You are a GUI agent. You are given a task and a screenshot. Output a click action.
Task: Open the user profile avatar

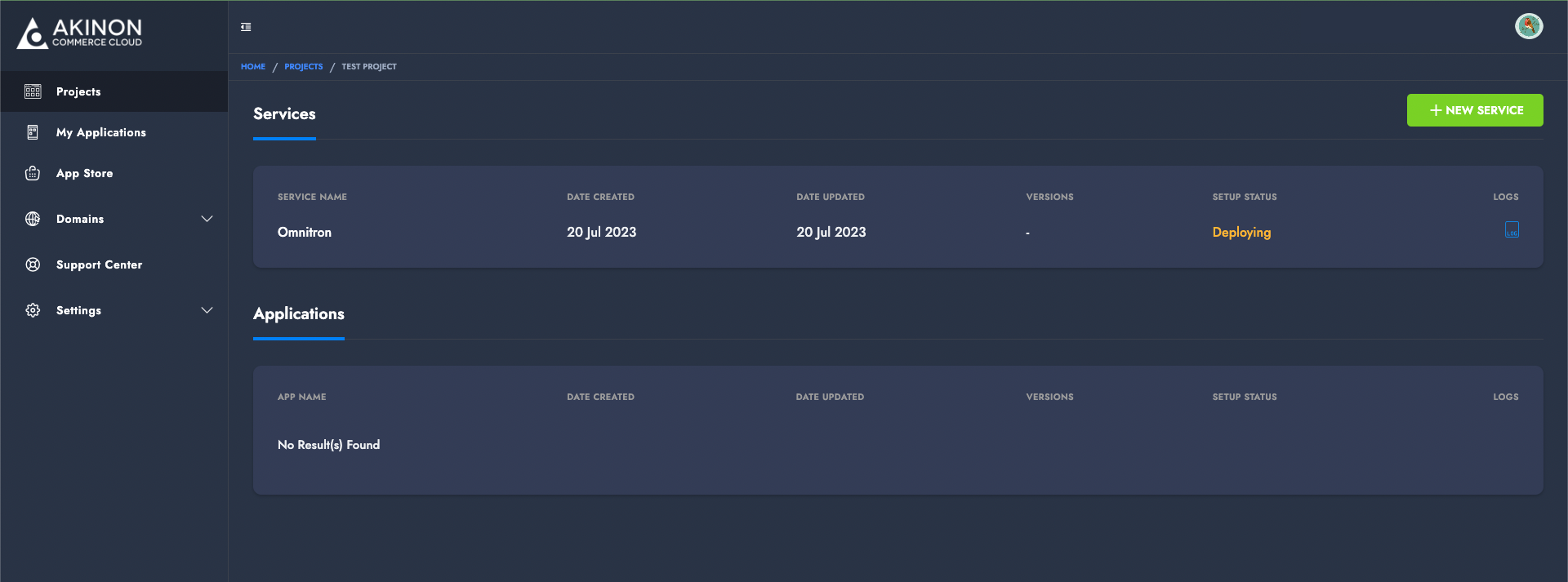click(1528, 26)
